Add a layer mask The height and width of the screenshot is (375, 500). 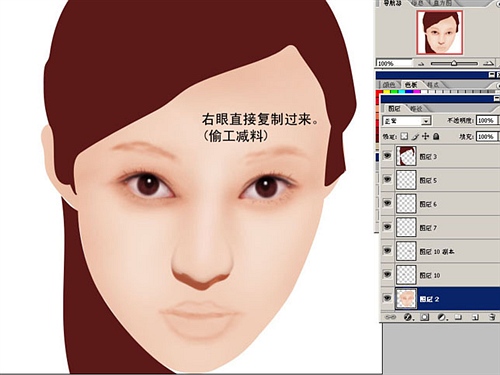[x=424, y=317]
